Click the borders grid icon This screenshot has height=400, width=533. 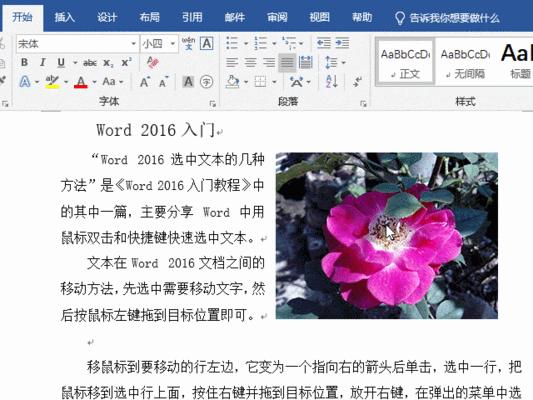260,82
